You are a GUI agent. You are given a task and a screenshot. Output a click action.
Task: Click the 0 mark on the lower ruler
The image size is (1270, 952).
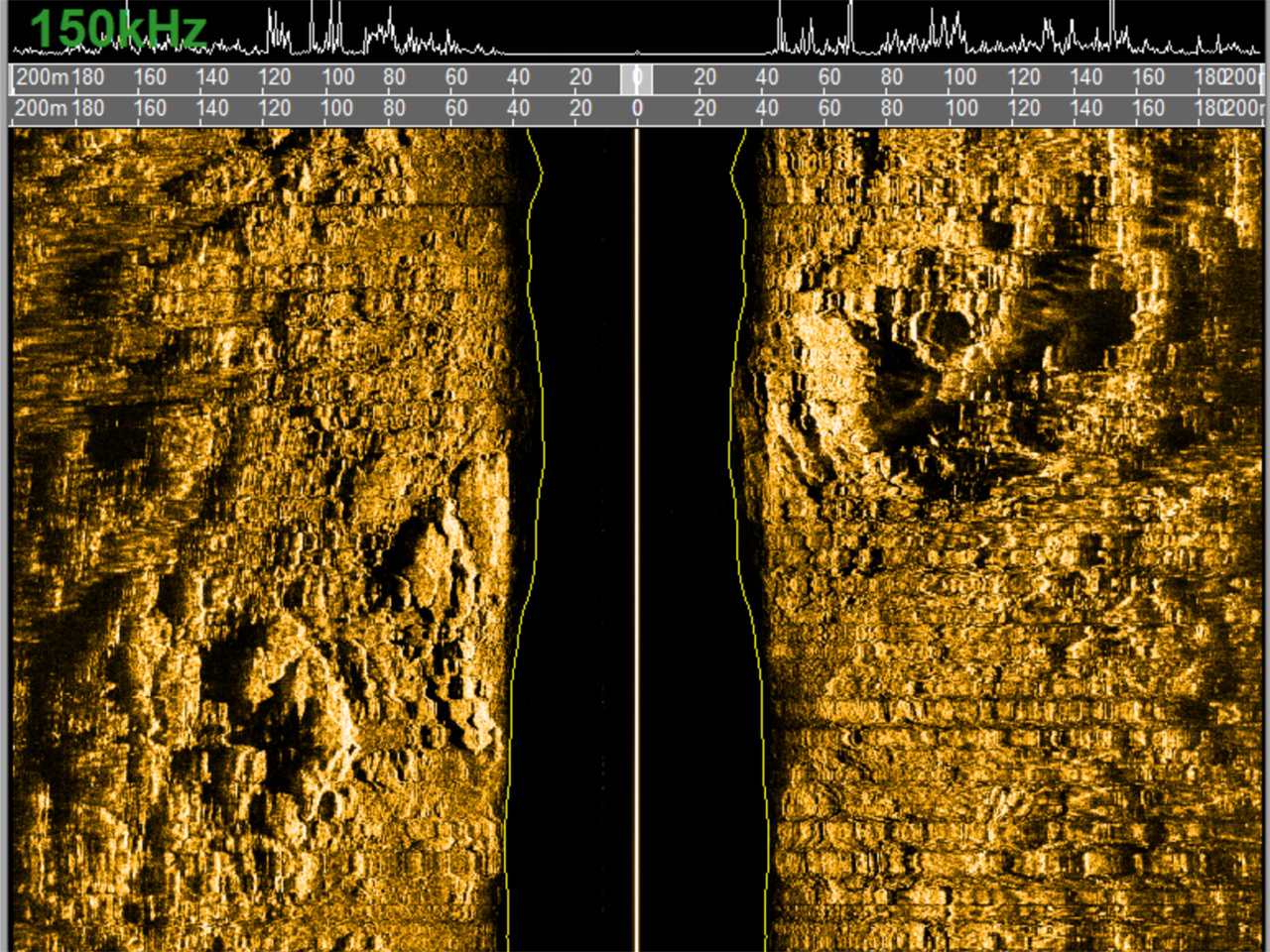pos(637,108)
